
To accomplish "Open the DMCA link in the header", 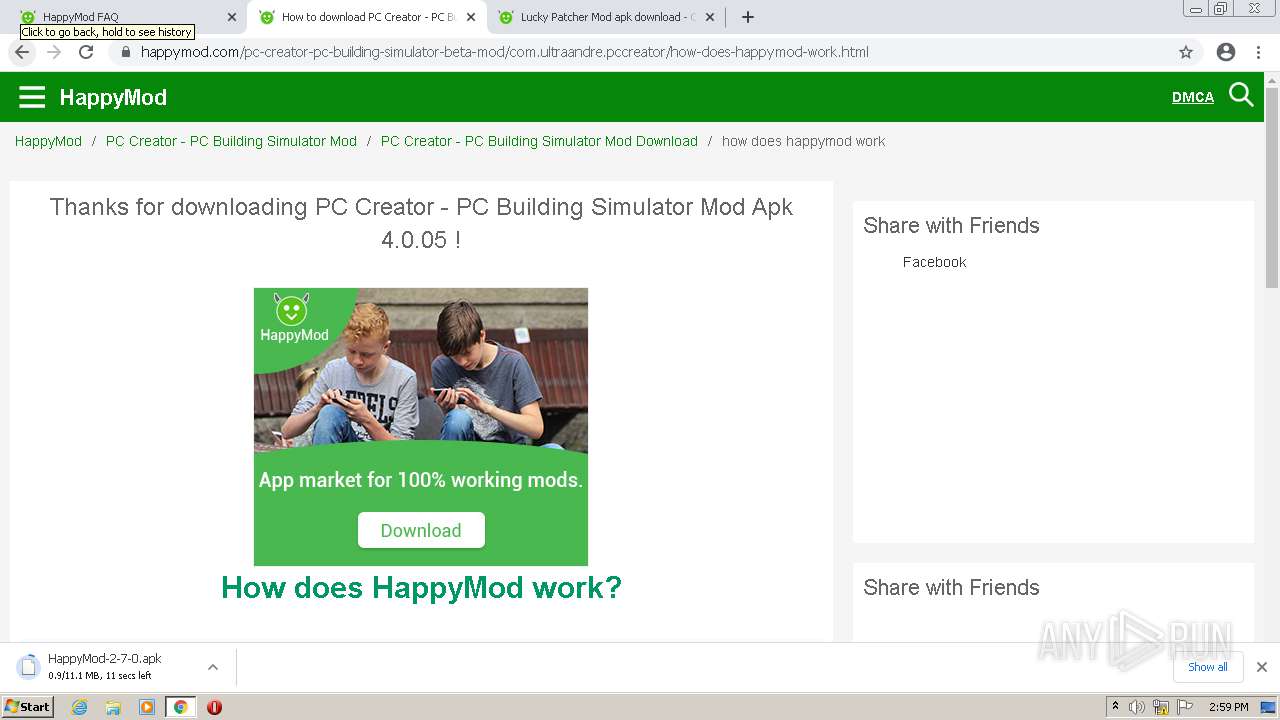I will 1193,97.
